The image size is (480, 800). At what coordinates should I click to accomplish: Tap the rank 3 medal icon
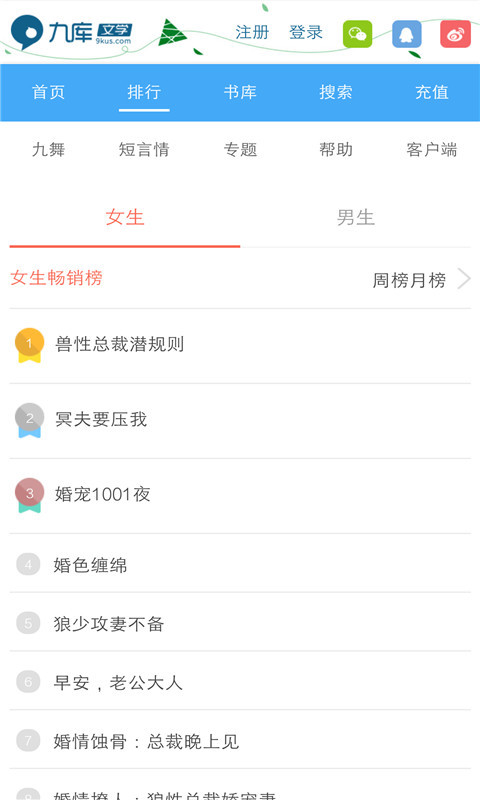30,495
